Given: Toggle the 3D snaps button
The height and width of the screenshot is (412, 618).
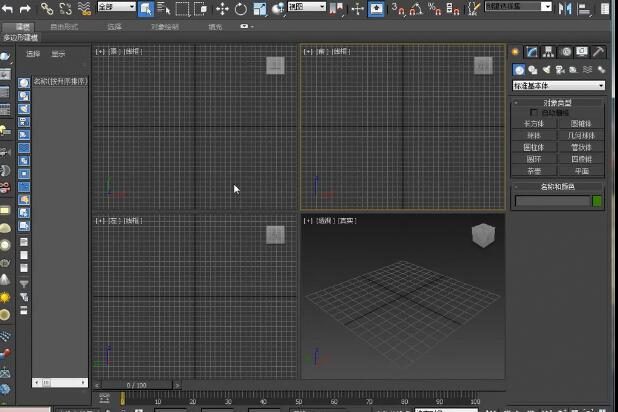Looking at the screenshot, I should tap(399, 8).
